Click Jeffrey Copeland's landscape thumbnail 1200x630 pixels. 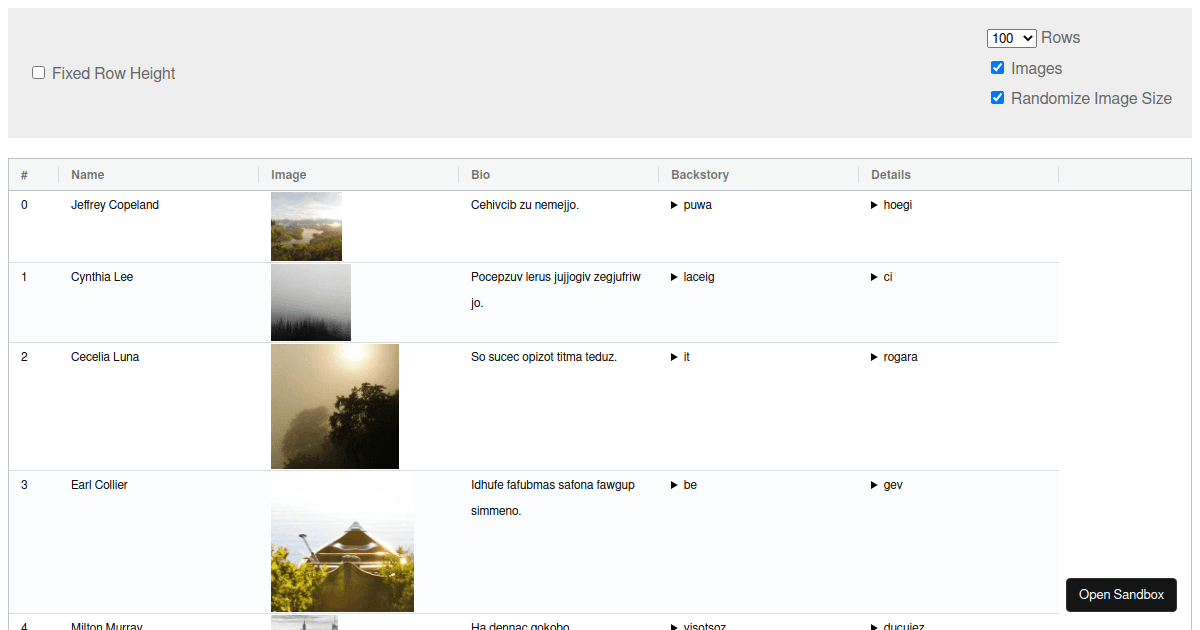[x=306, y=227]
